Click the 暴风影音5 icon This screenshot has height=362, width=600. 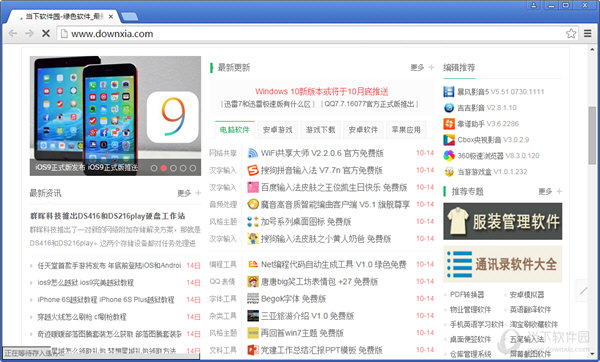(x=449, y=92)
